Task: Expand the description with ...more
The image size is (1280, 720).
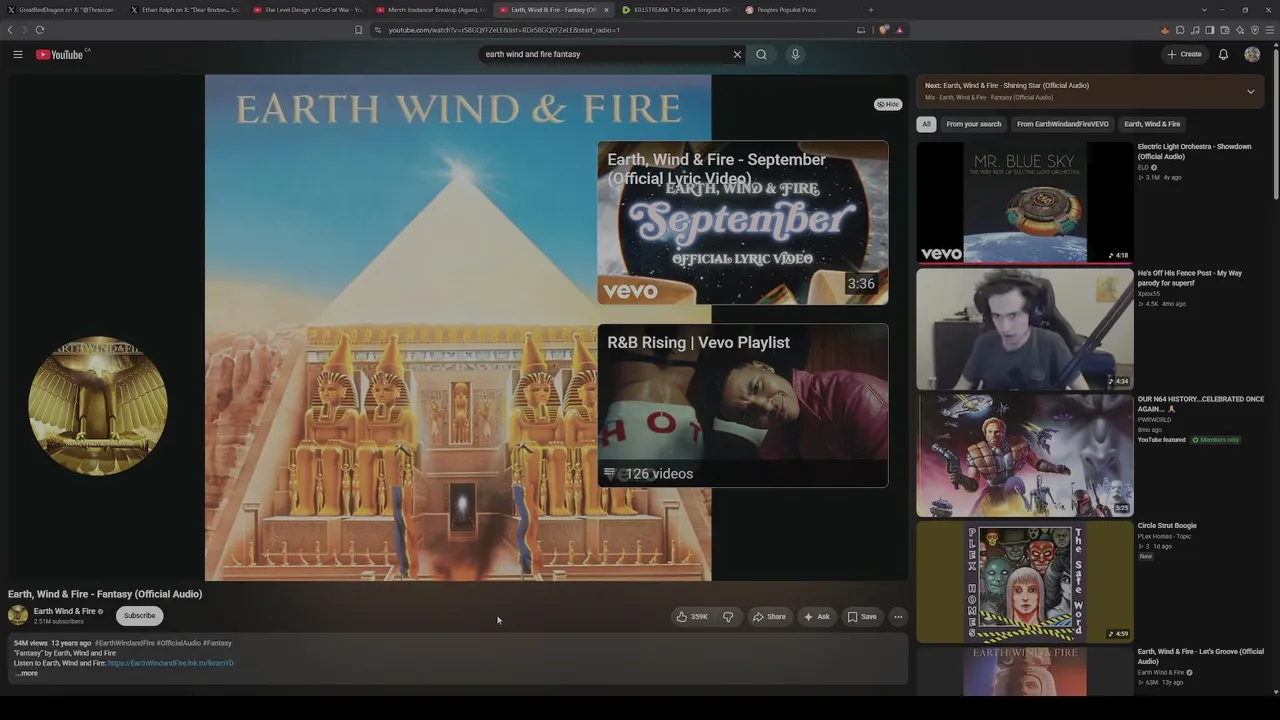Action: (26, 673)
